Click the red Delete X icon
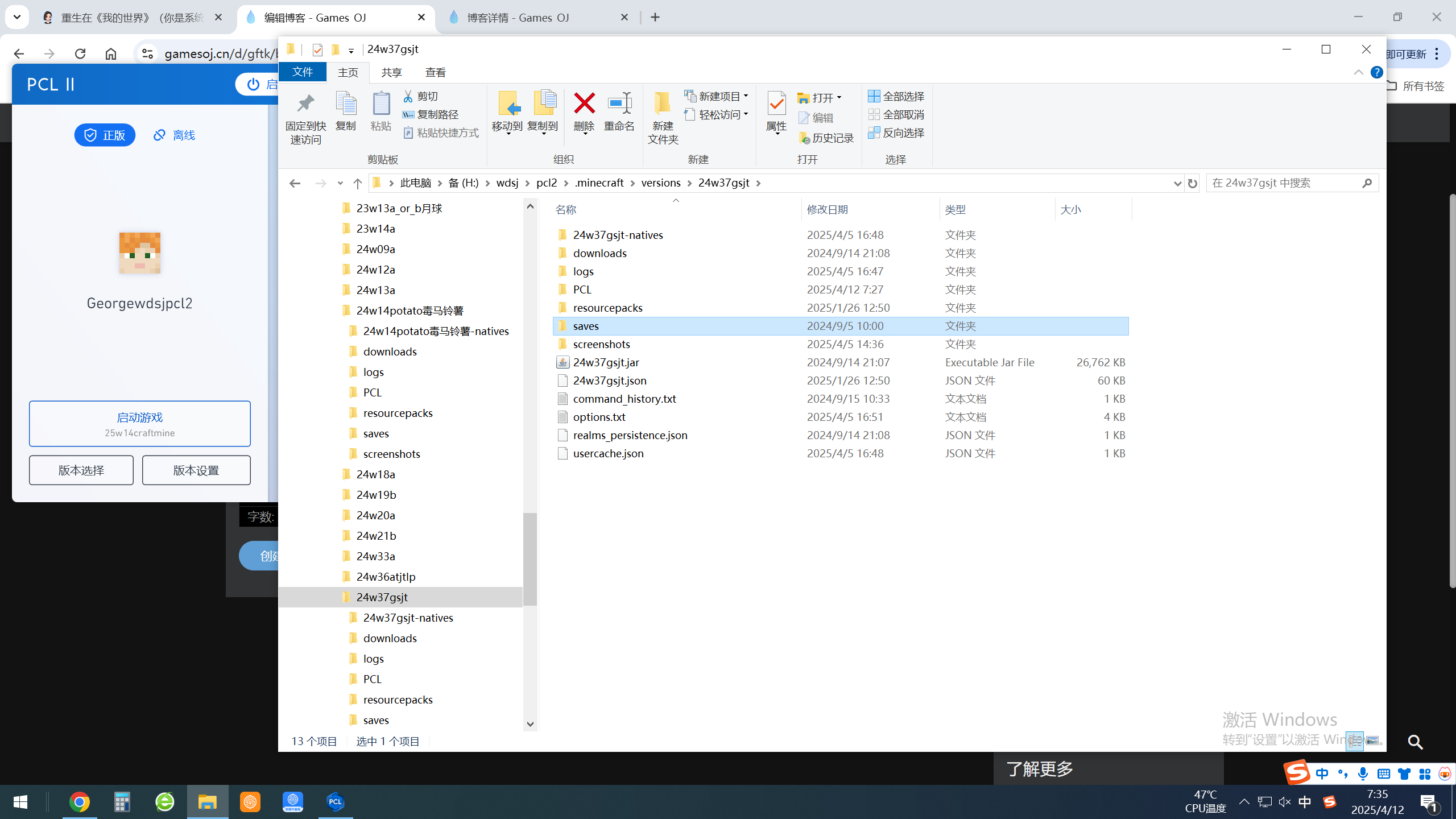 pyautogui.click(x=584, y=104)
